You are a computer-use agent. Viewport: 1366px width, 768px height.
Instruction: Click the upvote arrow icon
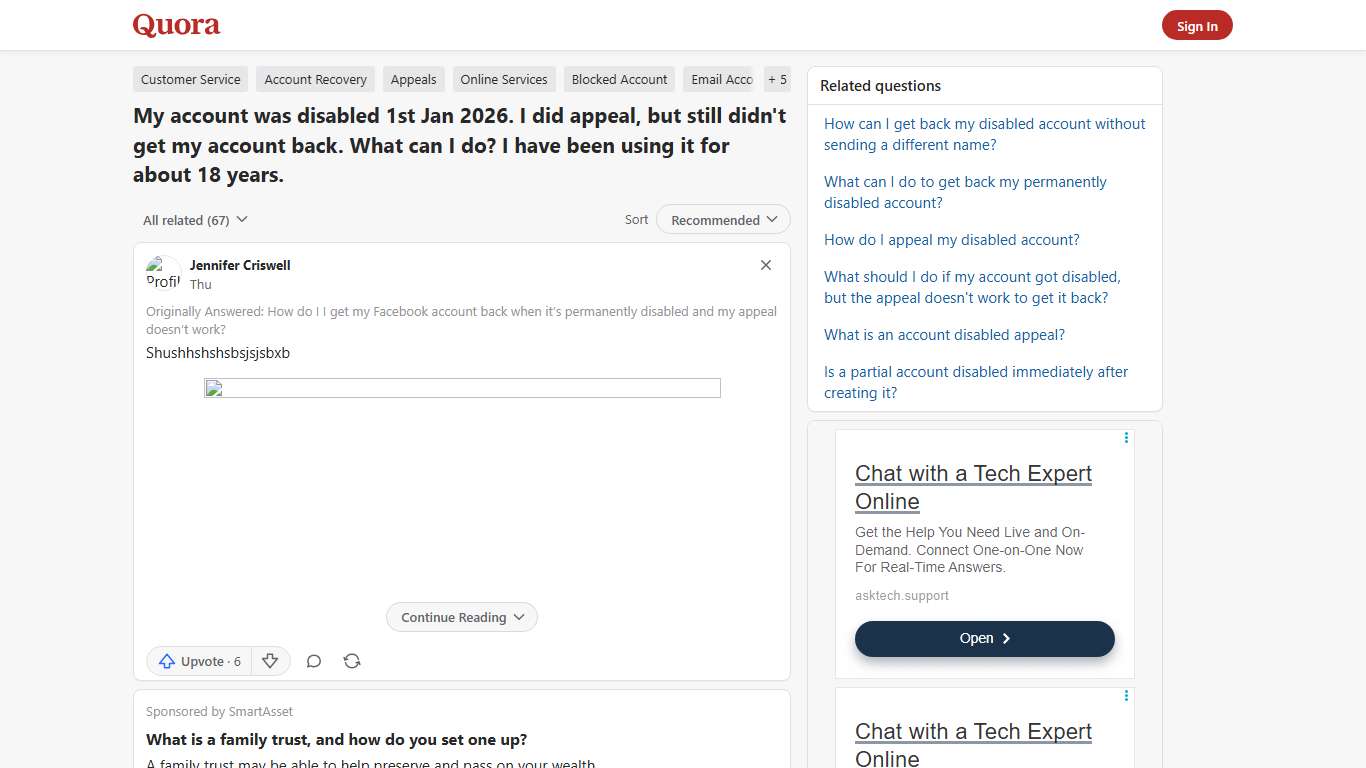(x=167, y=661)
